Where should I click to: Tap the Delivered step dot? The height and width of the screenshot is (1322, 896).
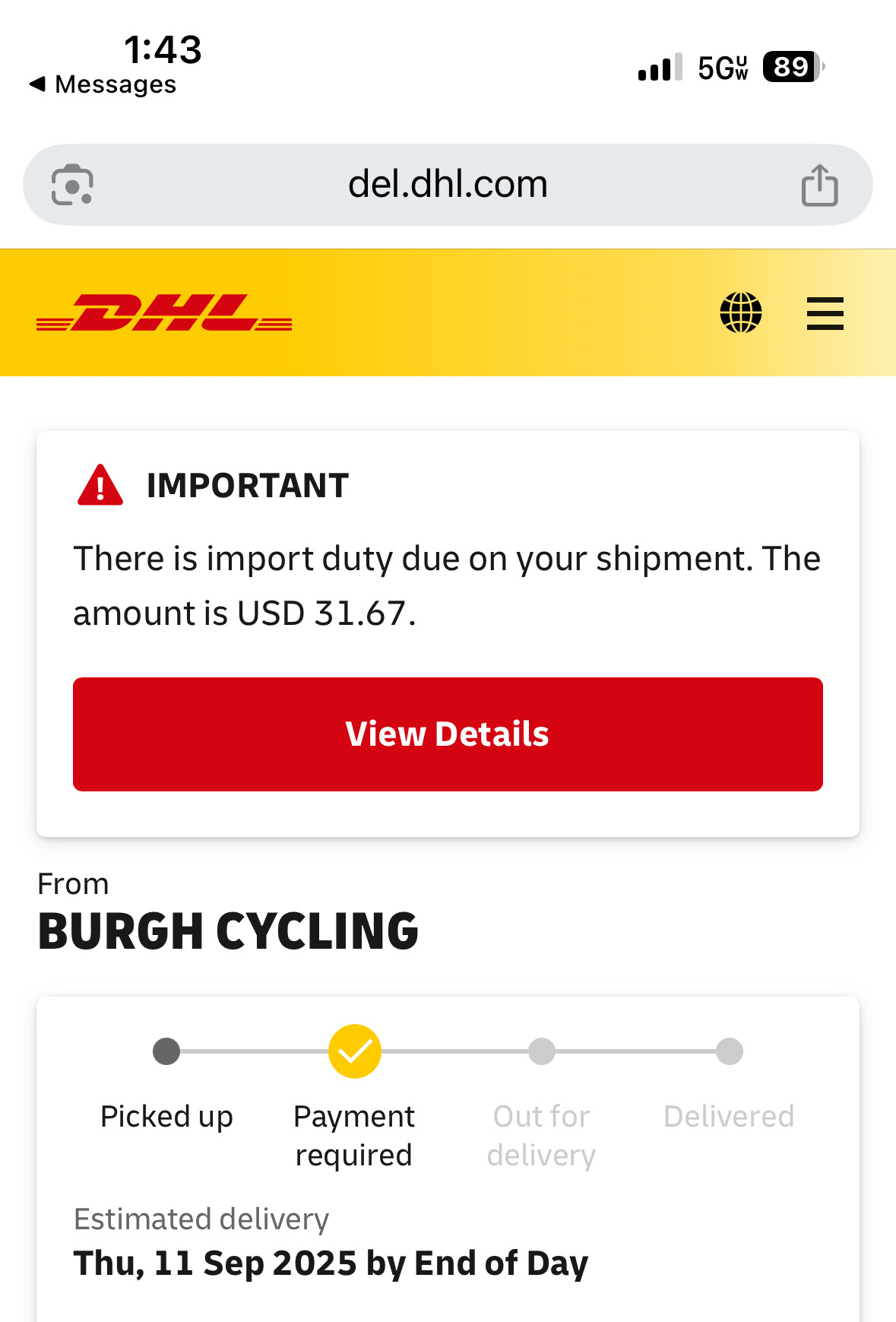[x=730, y=1051]
